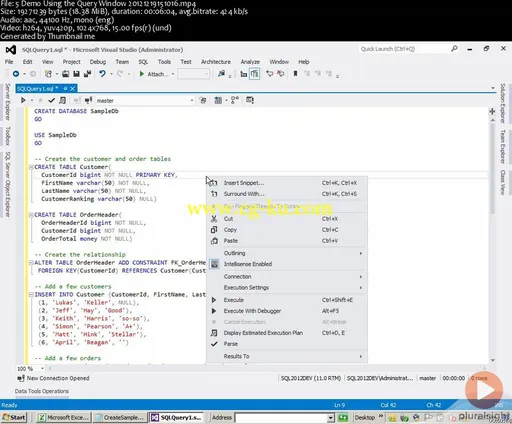This screenshot has height=424, width=512.
Task: Open the SQL menu in menu bar
Action: (143, 62)
